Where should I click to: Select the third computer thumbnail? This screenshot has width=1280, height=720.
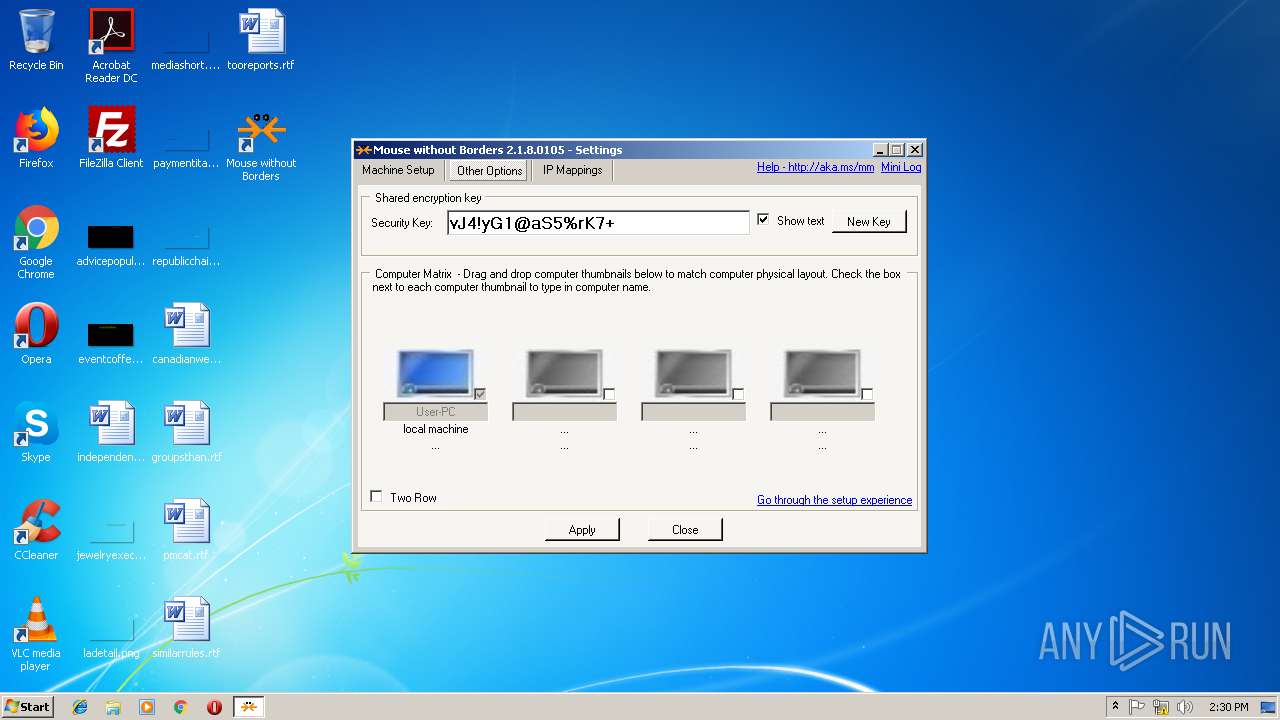coord(693,373)
